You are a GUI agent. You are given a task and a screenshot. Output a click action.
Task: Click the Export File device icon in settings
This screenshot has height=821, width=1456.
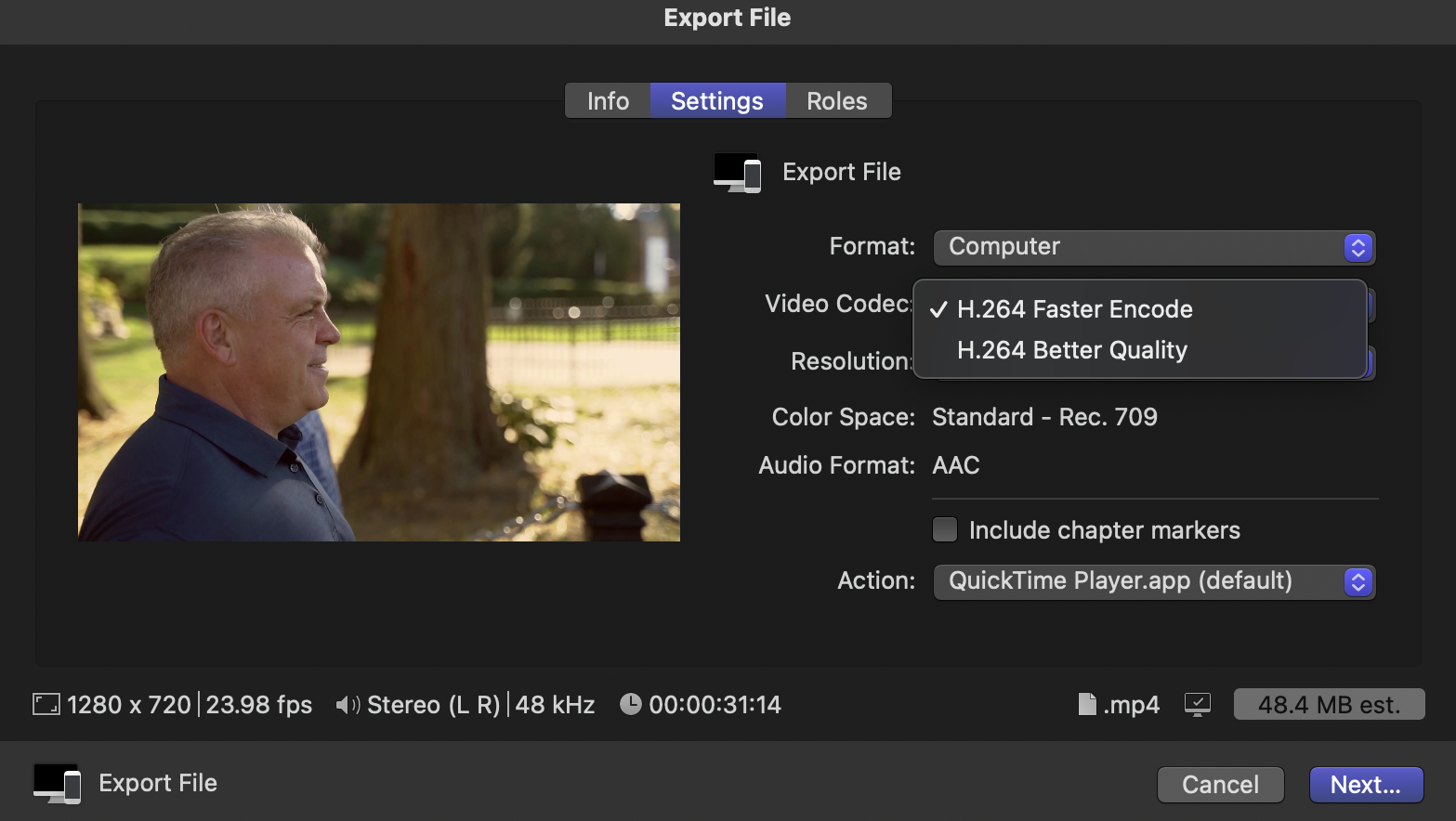tap(738, 173)
